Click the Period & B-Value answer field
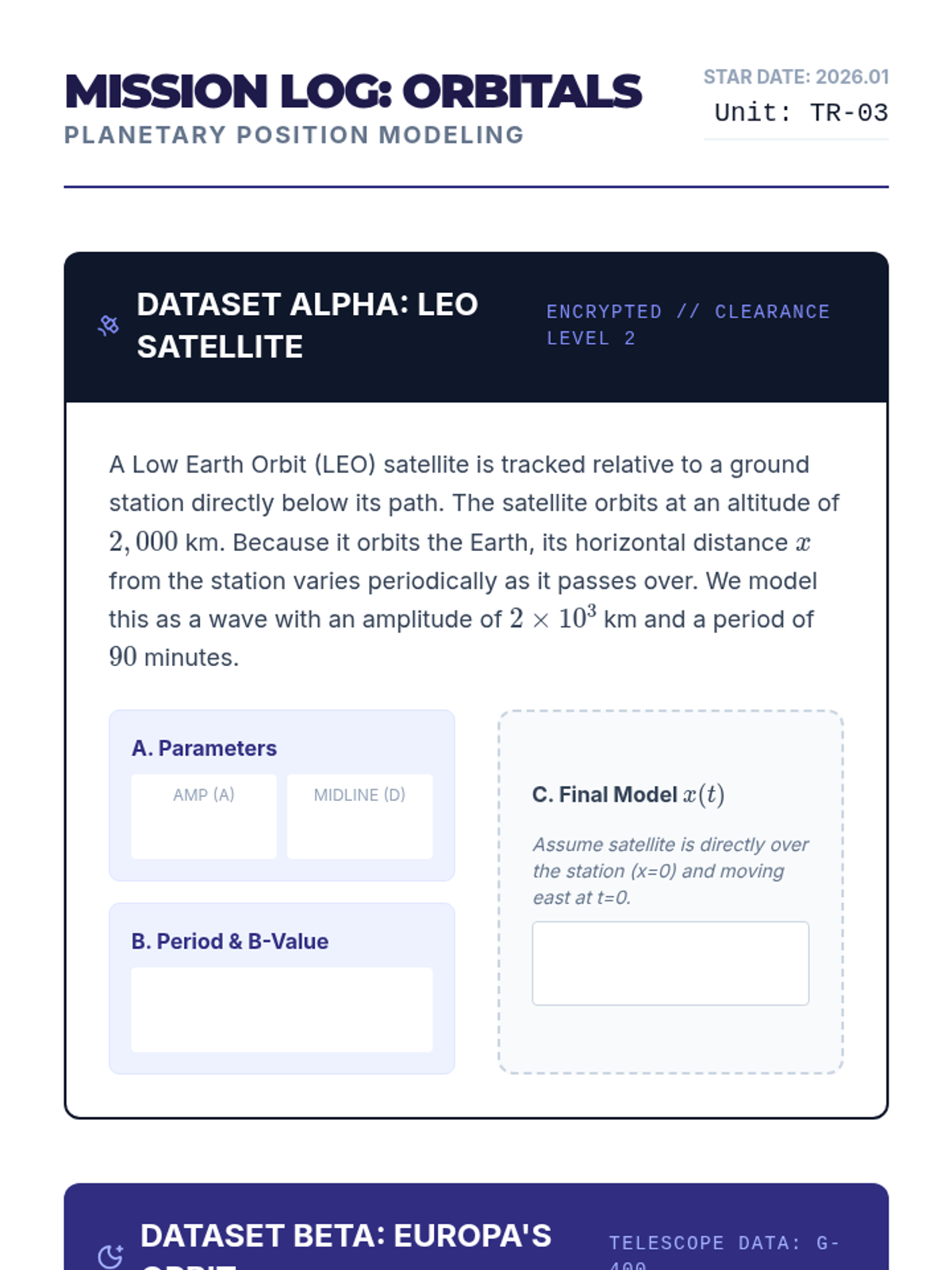This screenshot has width=952, height=1270. click(282, 1009)
